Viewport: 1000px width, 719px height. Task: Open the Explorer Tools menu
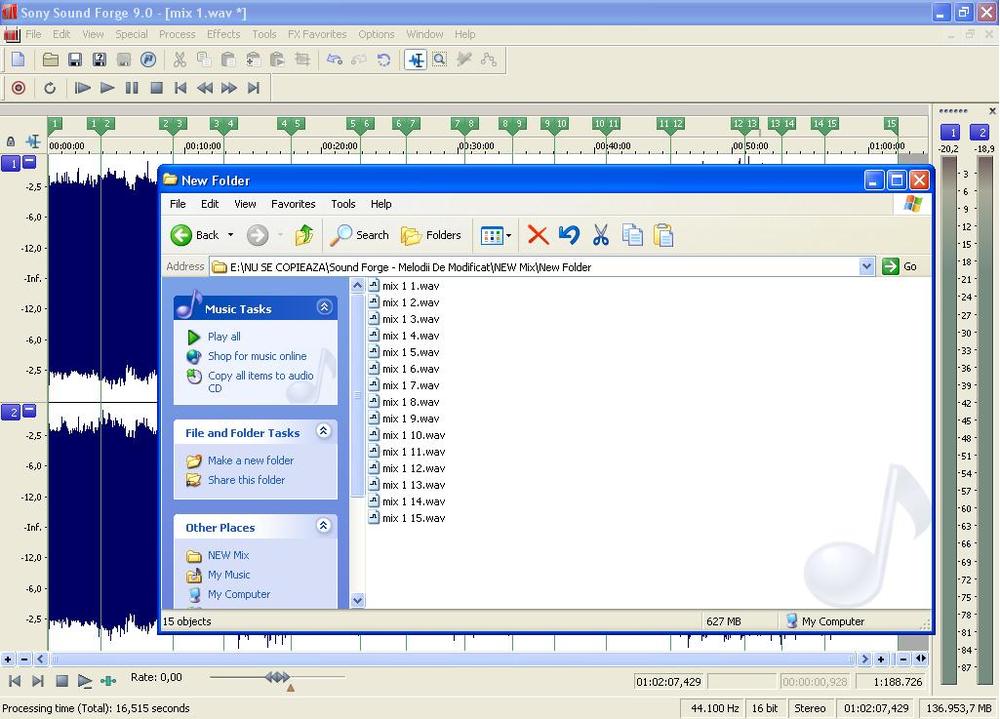tap(343, 204)
